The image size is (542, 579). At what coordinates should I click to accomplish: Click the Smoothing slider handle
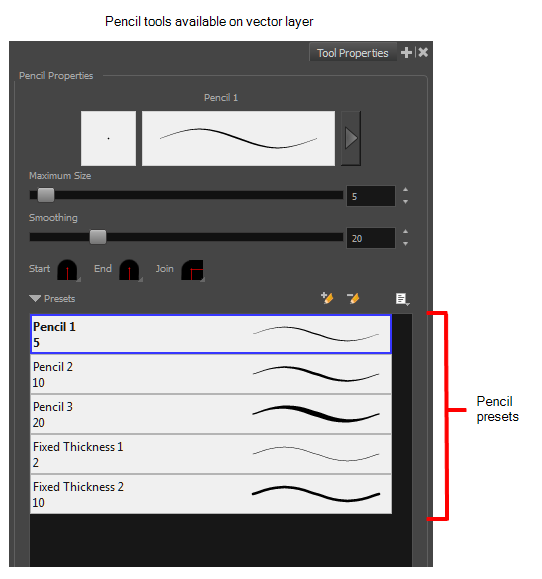click(98, 237)
